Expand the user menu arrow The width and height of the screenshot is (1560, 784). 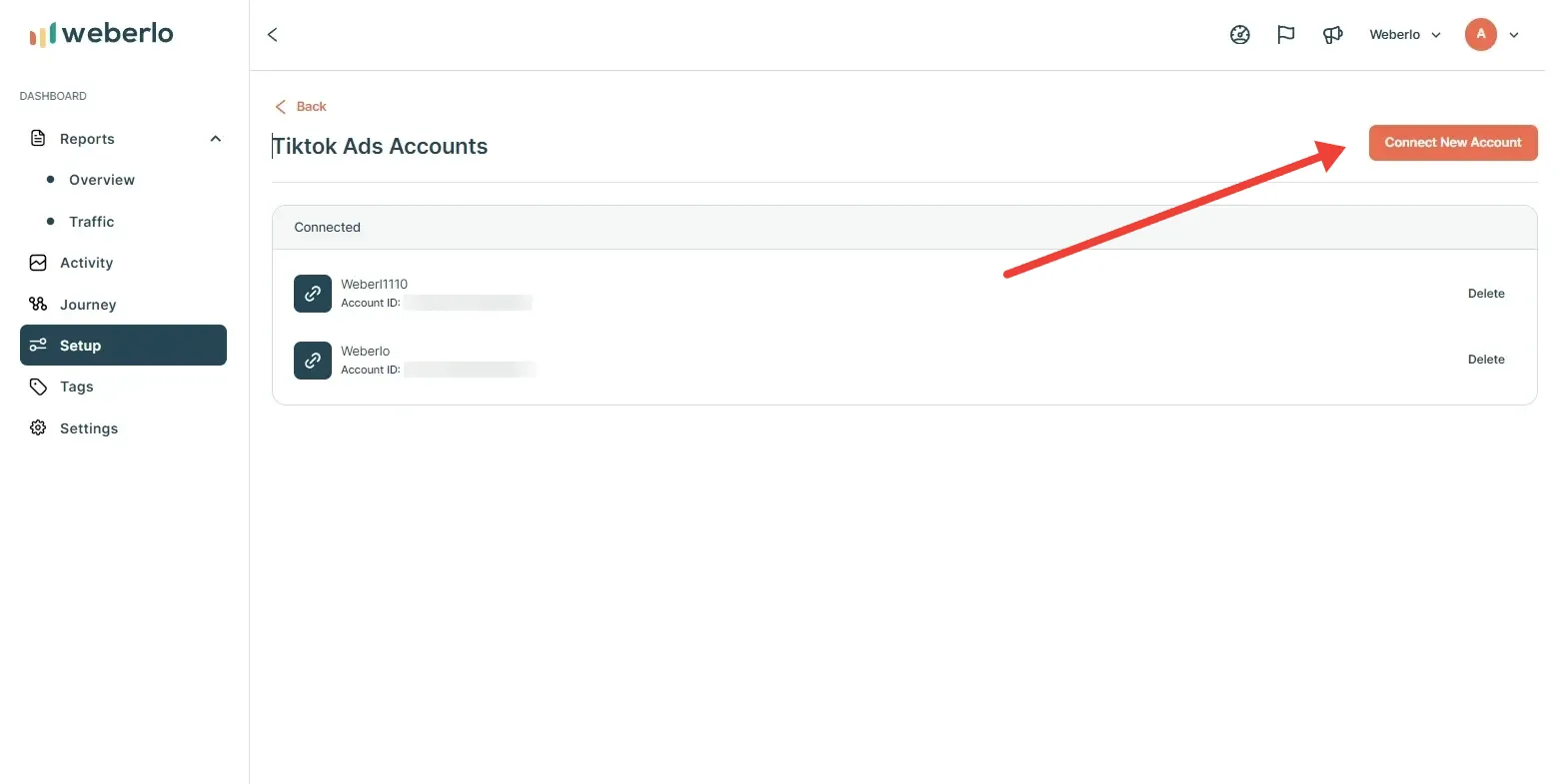tap(1514, 35)
